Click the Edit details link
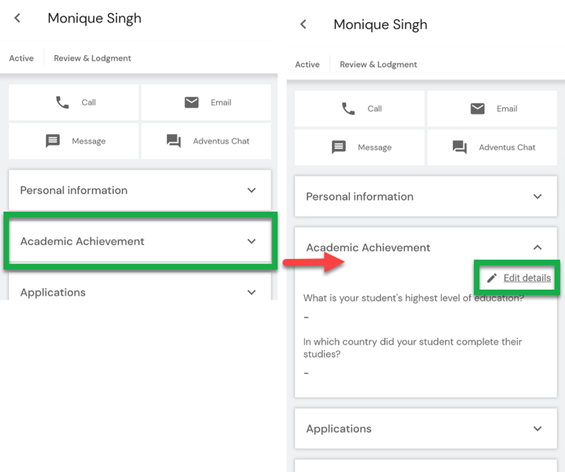This screenshot has height=472, width=565. (527, 278)
